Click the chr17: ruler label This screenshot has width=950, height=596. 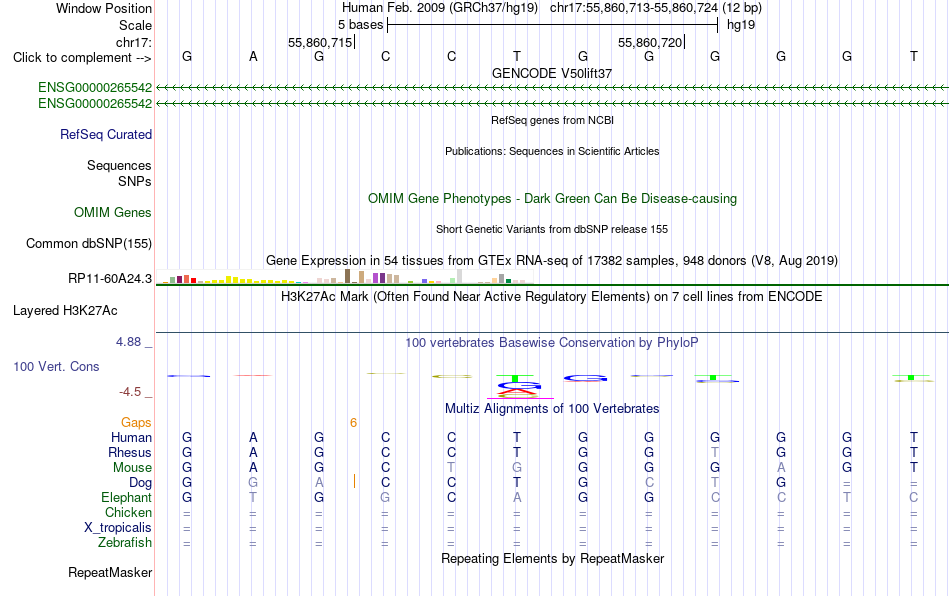[x=134, y=42]
